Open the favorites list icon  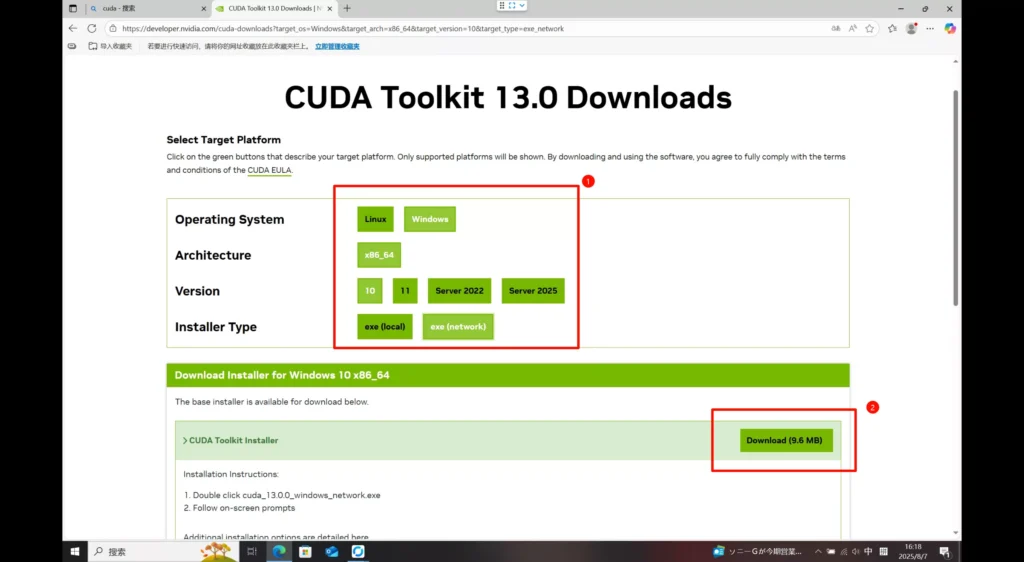point(891,29)
